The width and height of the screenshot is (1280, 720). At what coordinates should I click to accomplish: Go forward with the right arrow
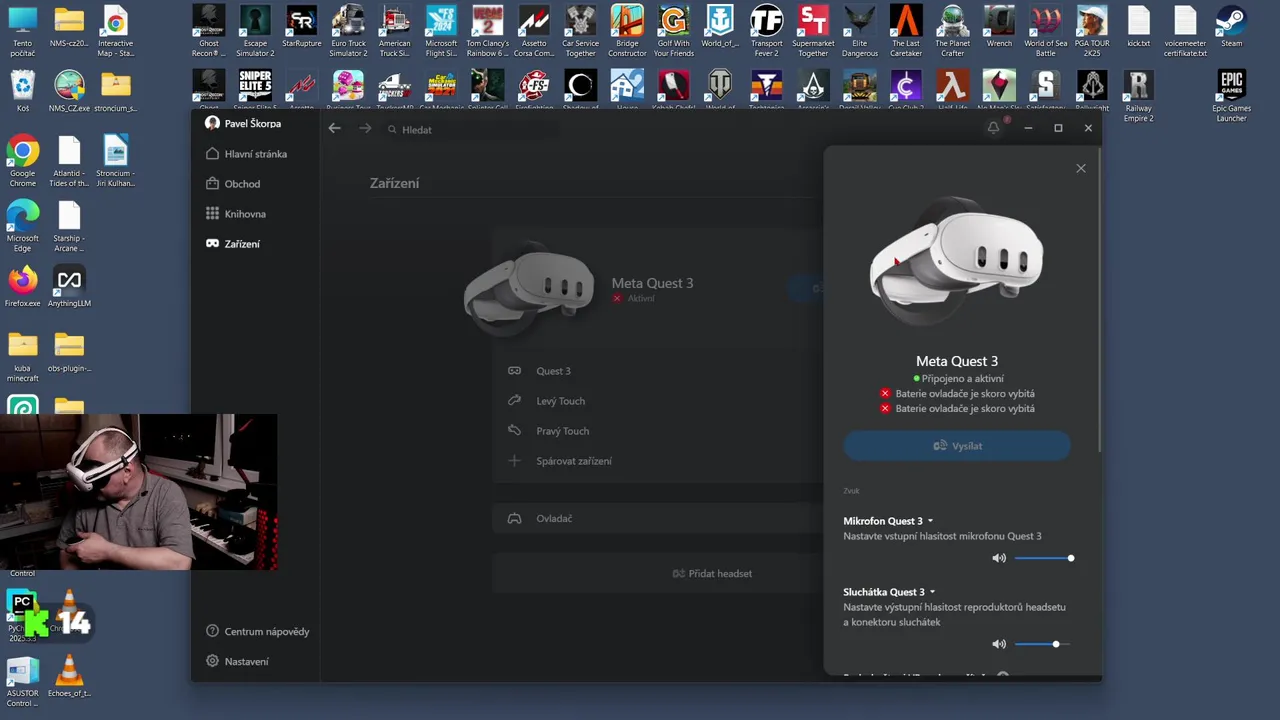pyautogui.click(x=365, y=129)
